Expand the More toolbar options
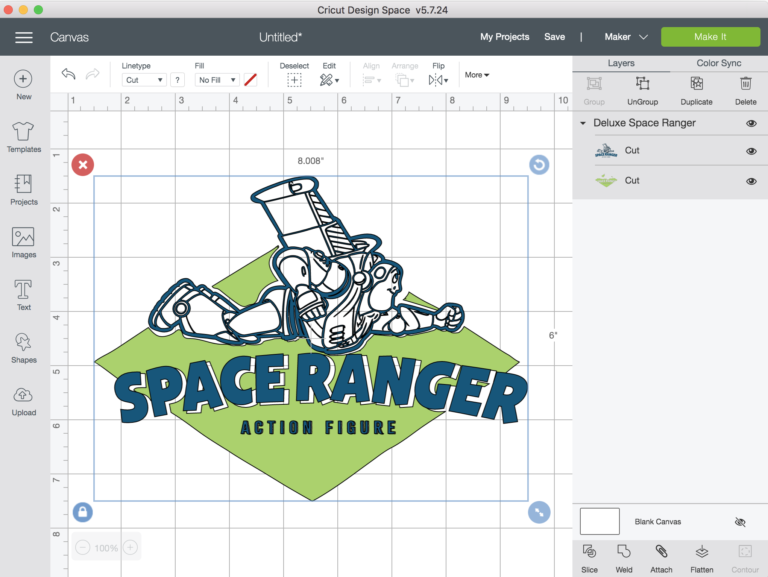This screenshot has width=768, height=577. pos(477,75)
